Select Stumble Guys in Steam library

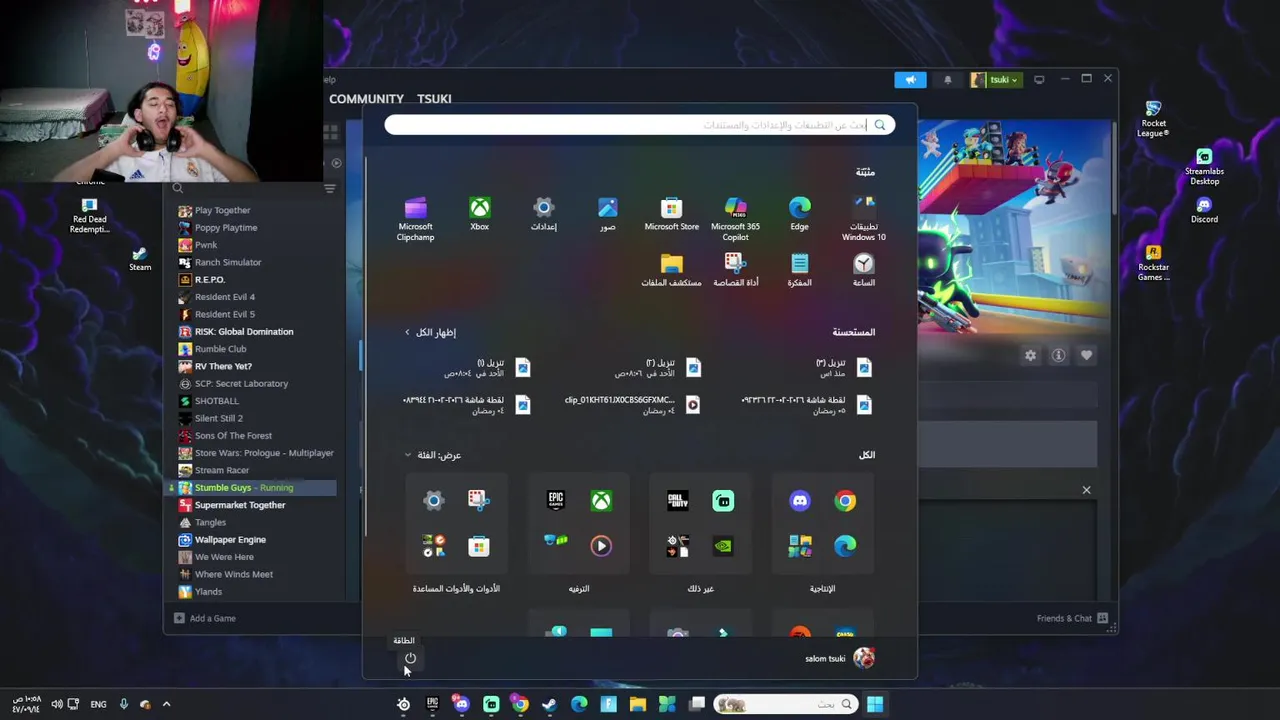250,488
